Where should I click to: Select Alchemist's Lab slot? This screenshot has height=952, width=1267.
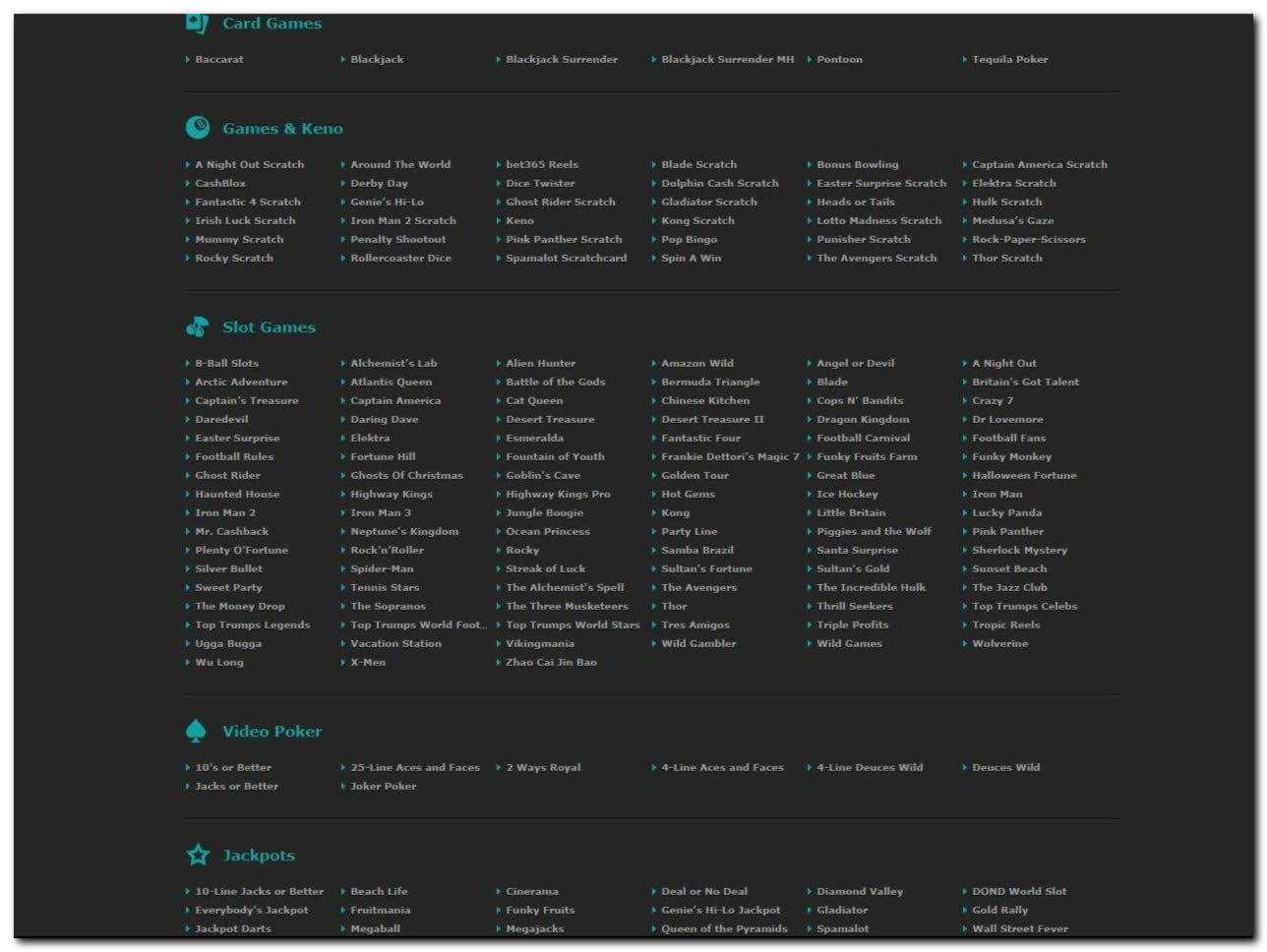click(x=394, y=364)
